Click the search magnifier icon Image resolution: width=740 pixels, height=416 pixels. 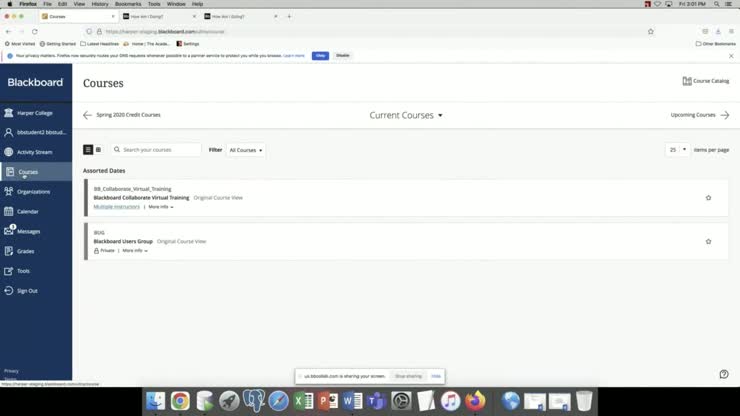tap(117, 150)
